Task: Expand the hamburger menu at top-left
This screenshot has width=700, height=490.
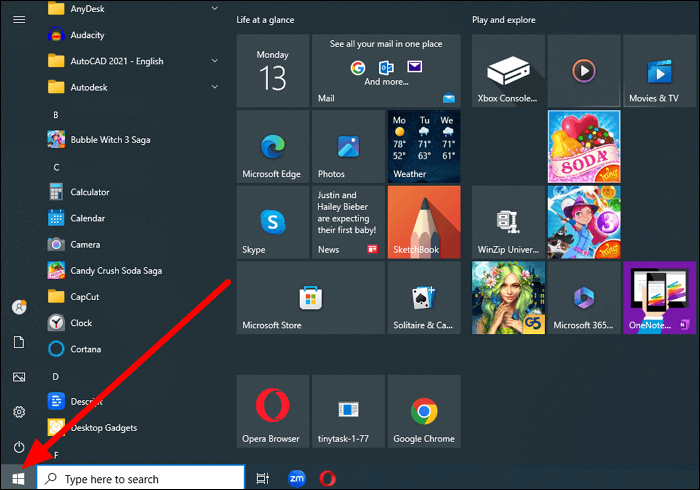Action: click(x=19, y=19)
